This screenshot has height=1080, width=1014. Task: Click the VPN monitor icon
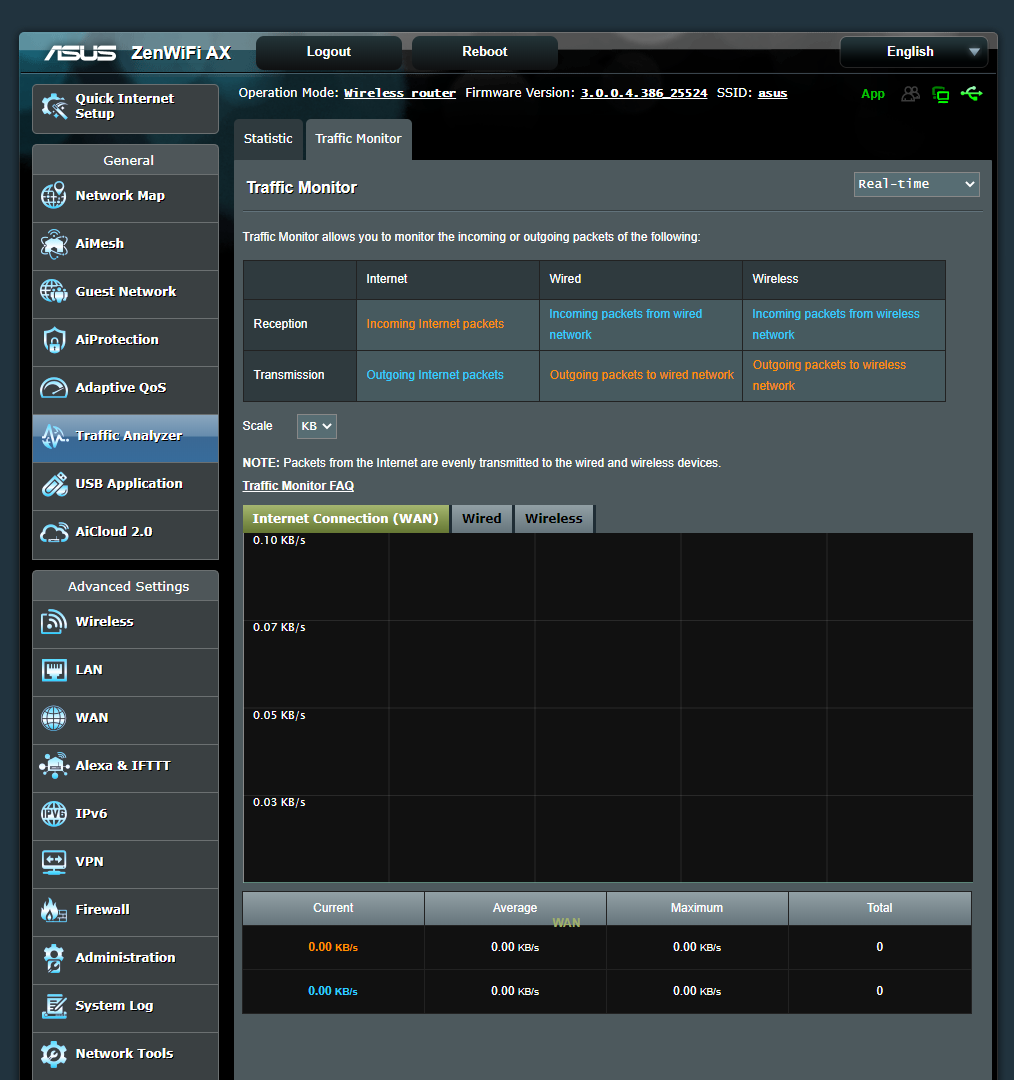[54, 862]
